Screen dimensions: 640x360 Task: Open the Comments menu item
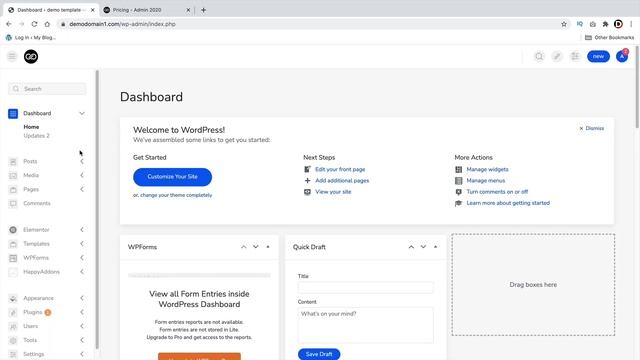(x=37, y=203)
